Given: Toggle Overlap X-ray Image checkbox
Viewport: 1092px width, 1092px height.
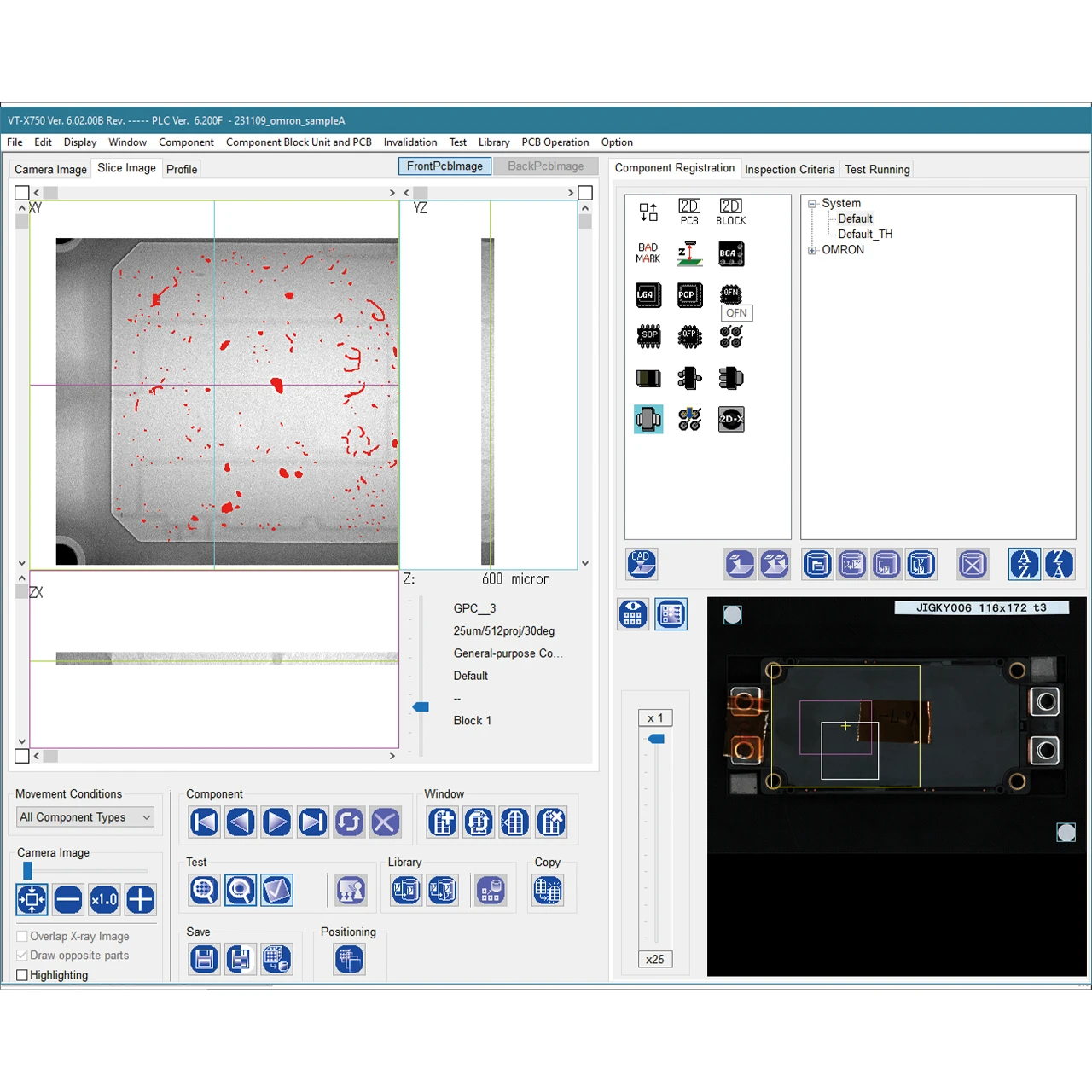Looking at the screenshot, I should coord(23,936).
